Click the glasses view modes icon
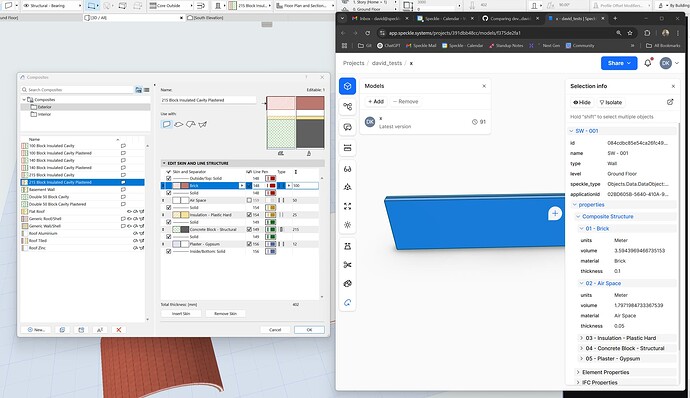690x398 pixels. [348, 169]
